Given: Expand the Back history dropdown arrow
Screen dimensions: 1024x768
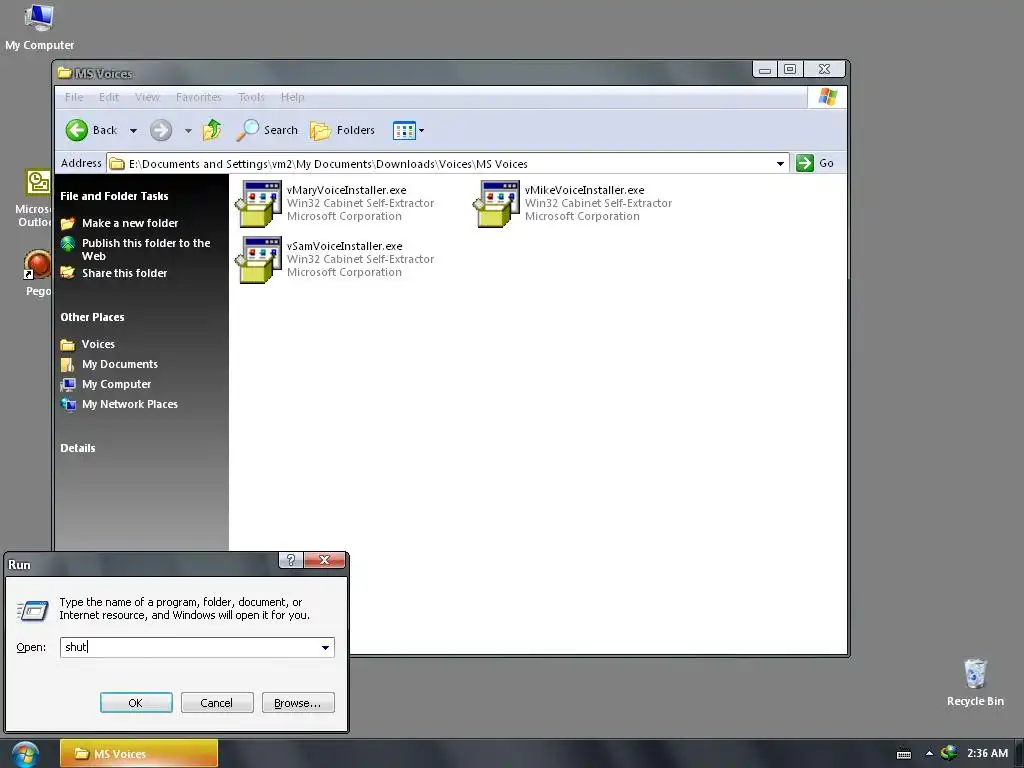Looking at the screenshot, I should click(133, 131).
